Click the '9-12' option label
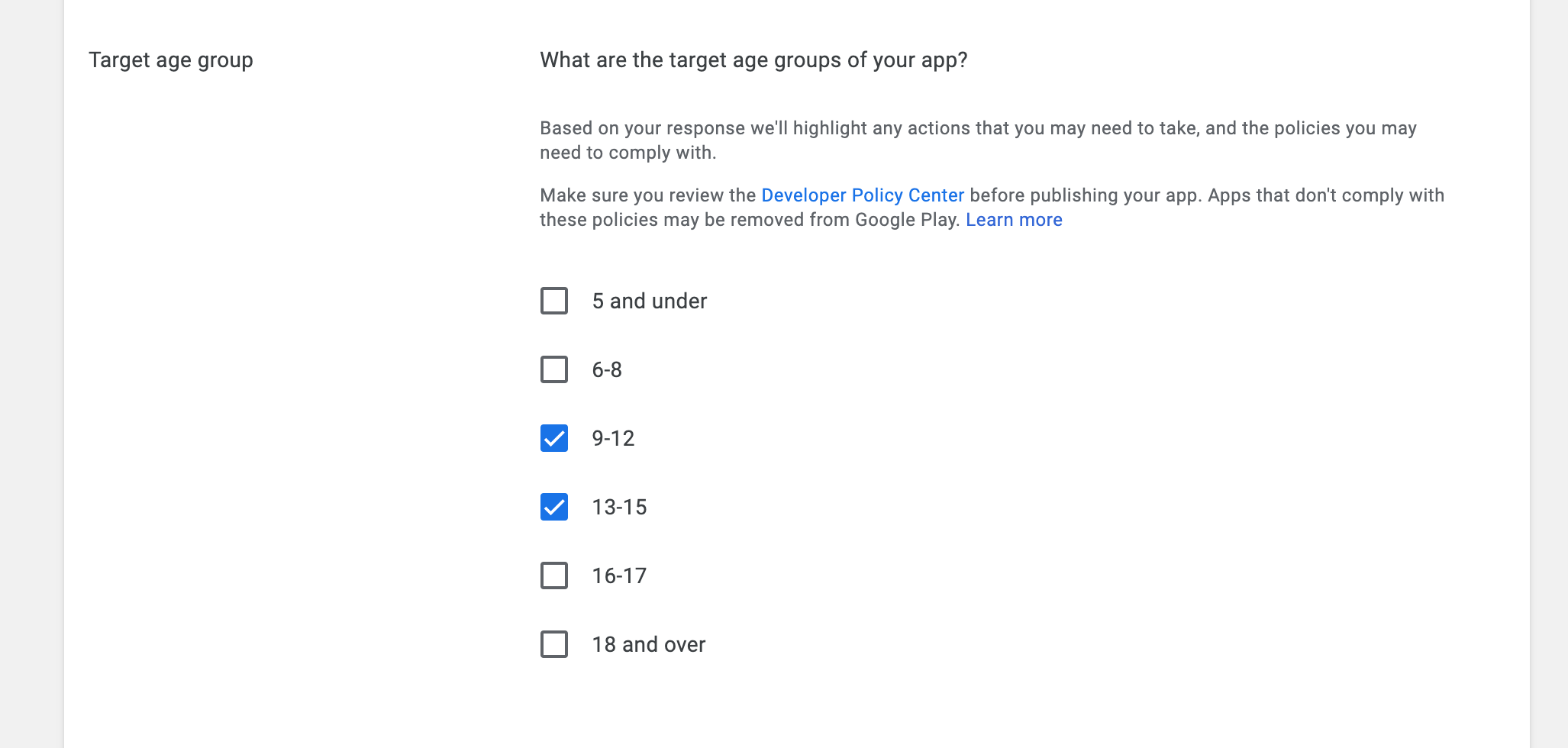The width and height of the screenshot is (1568, 748). click(613, 438)
